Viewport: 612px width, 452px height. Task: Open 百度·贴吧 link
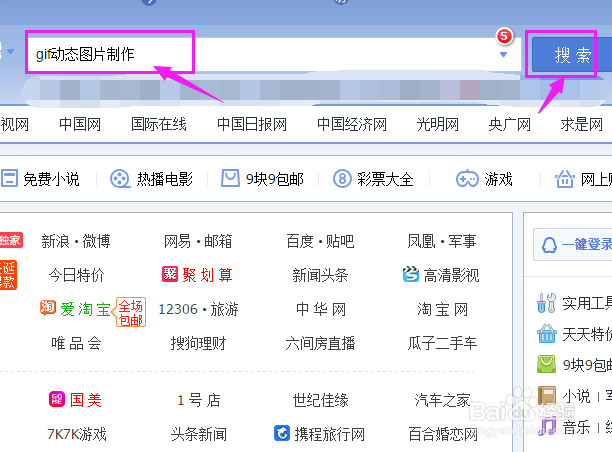(x=320, y=241)
